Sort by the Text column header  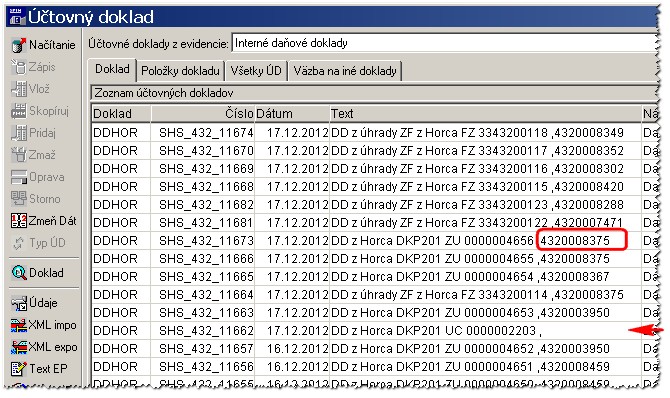pyautogui.click(x=485, y=114)
